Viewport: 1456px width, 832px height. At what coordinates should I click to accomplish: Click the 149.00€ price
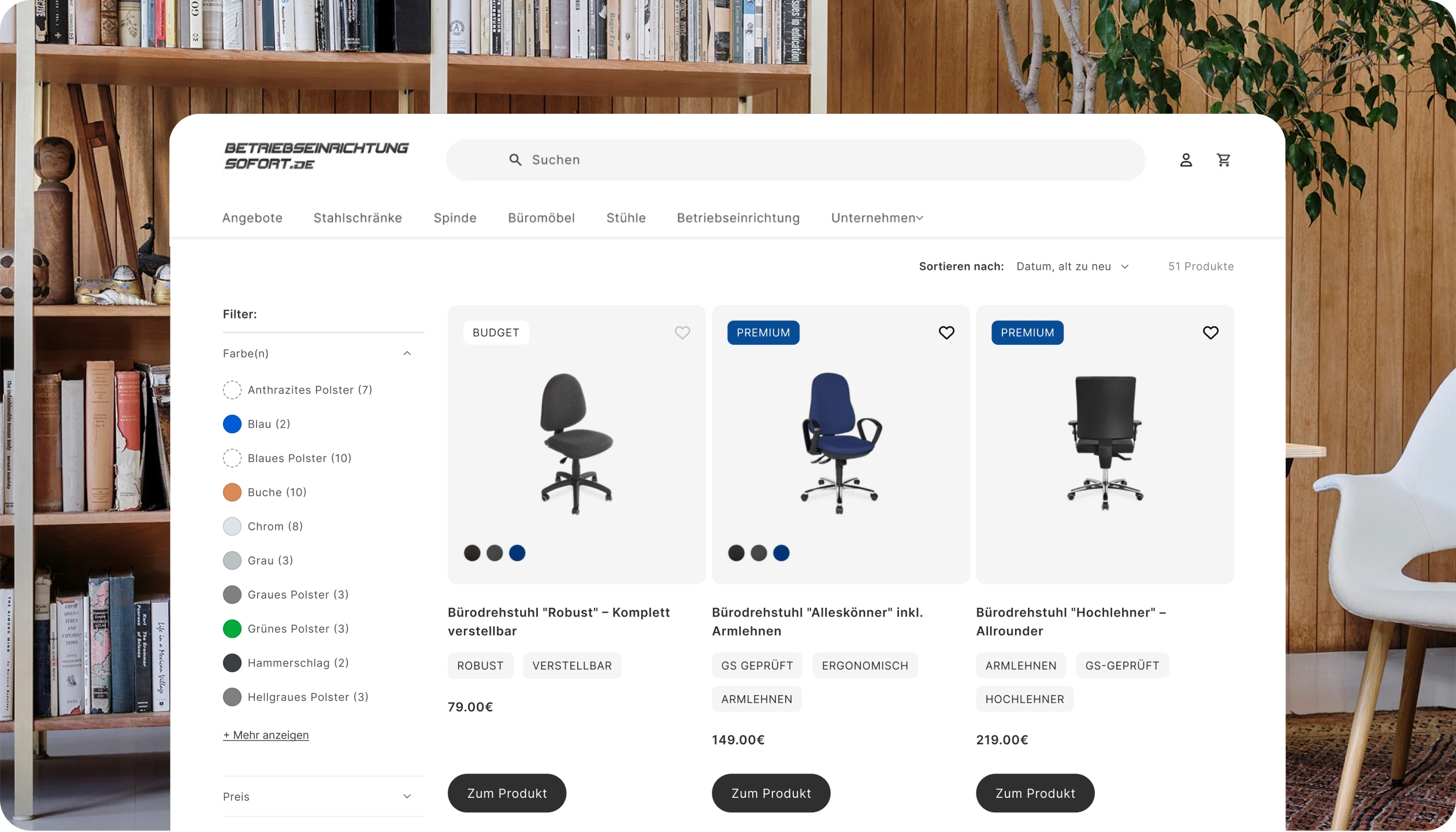[738, 740]
